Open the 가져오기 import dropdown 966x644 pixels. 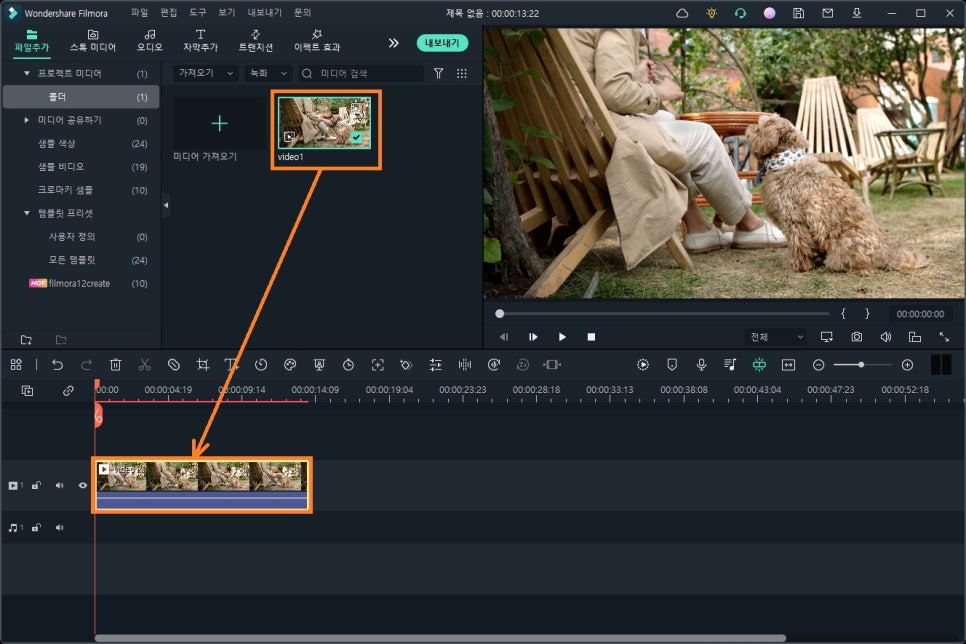point(205,73)
